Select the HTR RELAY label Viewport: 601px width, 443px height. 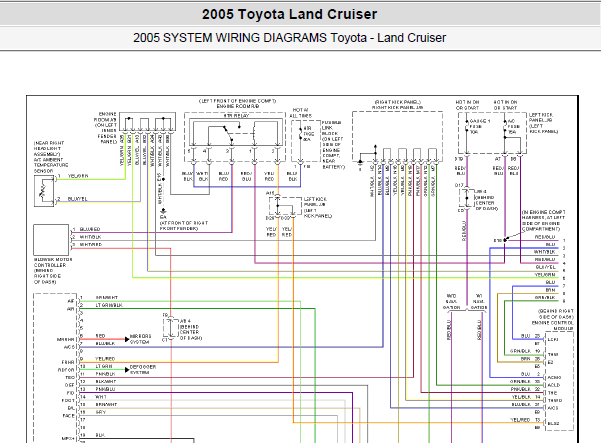[x=236, y=115]
